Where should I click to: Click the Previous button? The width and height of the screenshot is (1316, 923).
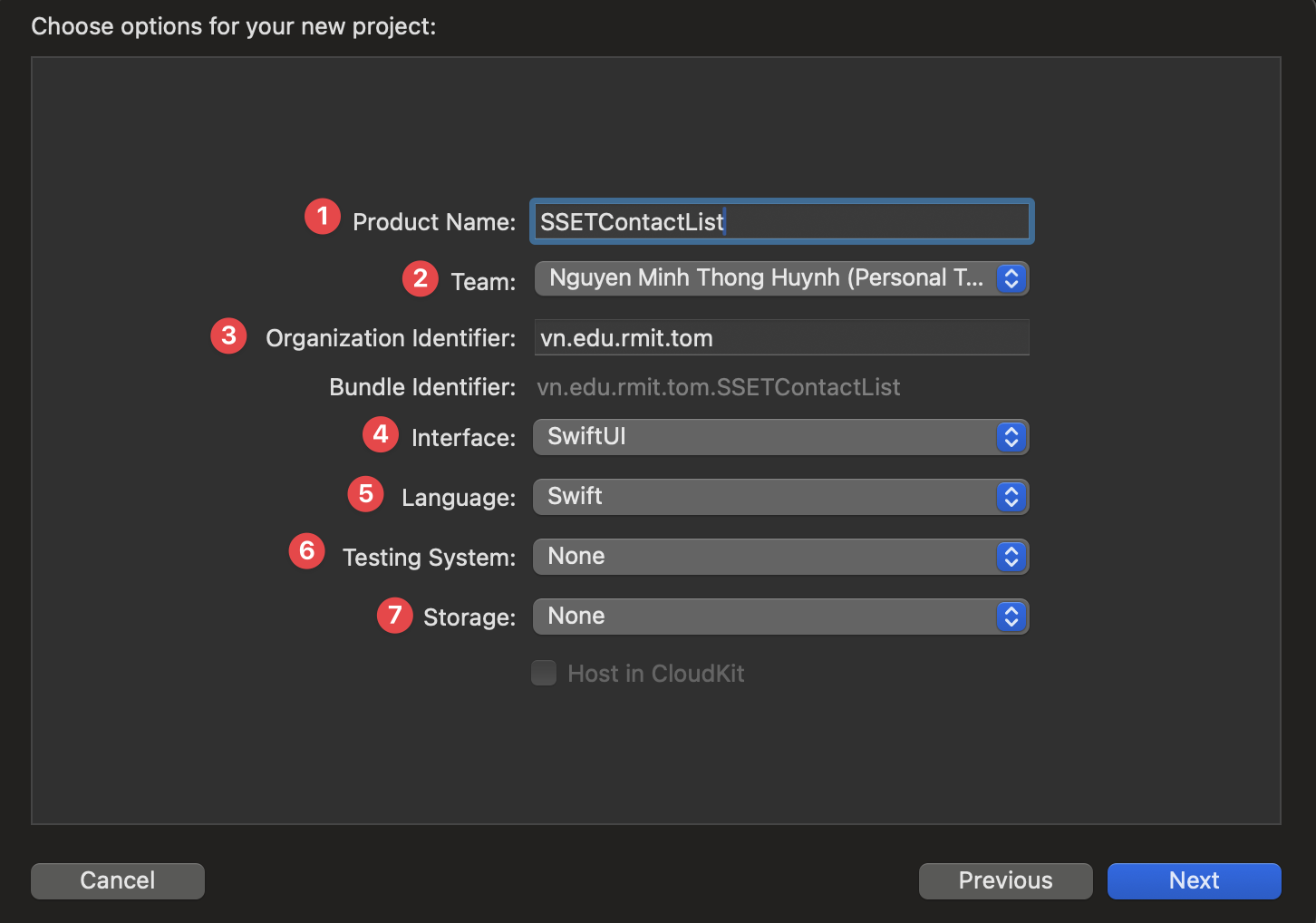1005,880
